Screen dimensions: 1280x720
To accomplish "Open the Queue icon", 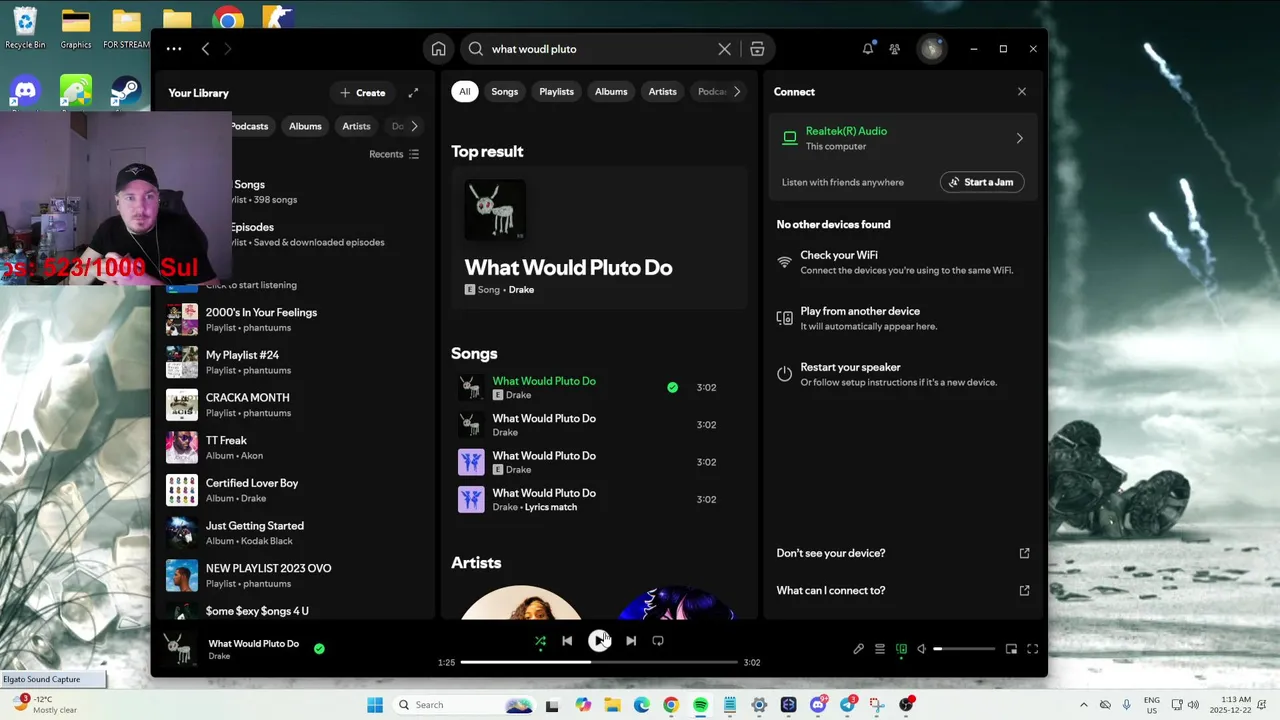I will coord(880,649).
